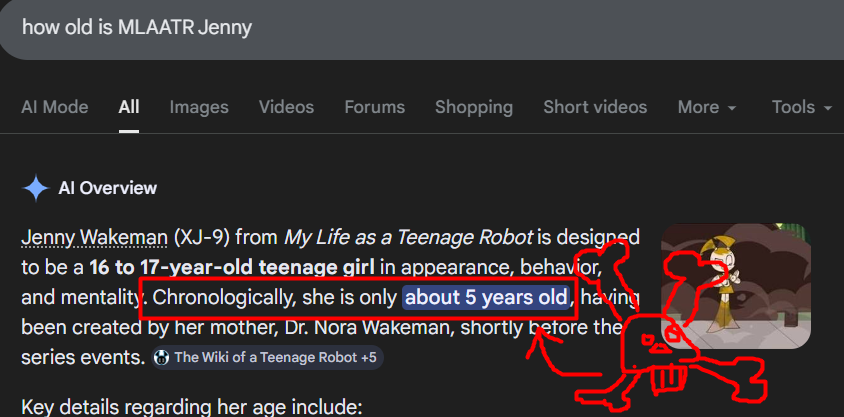Switch to the AI Mode tab
This screenshot has height=417, width=844.
coord(55,107)
